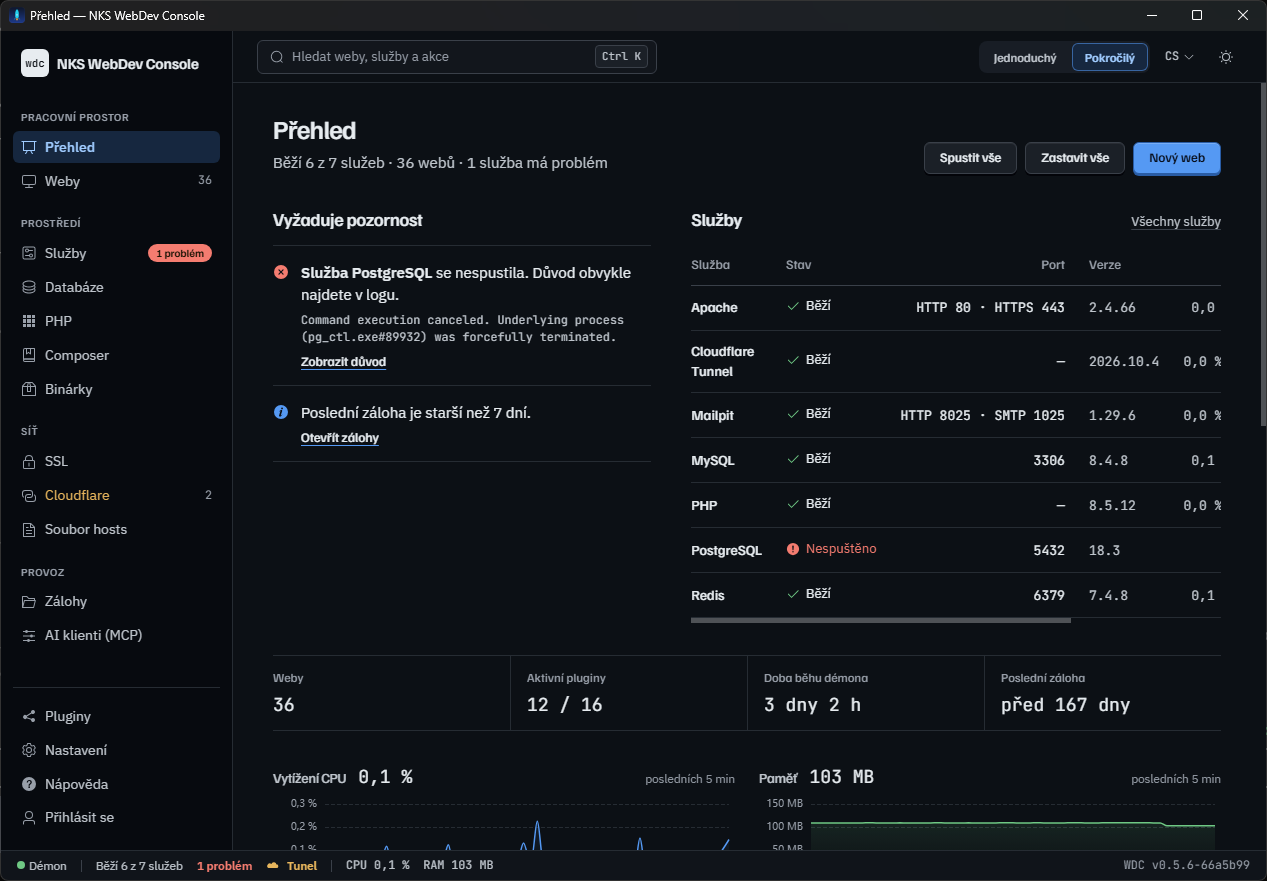
Task: Open Služby in the sidebar
Action: click(x=116, y=253)
